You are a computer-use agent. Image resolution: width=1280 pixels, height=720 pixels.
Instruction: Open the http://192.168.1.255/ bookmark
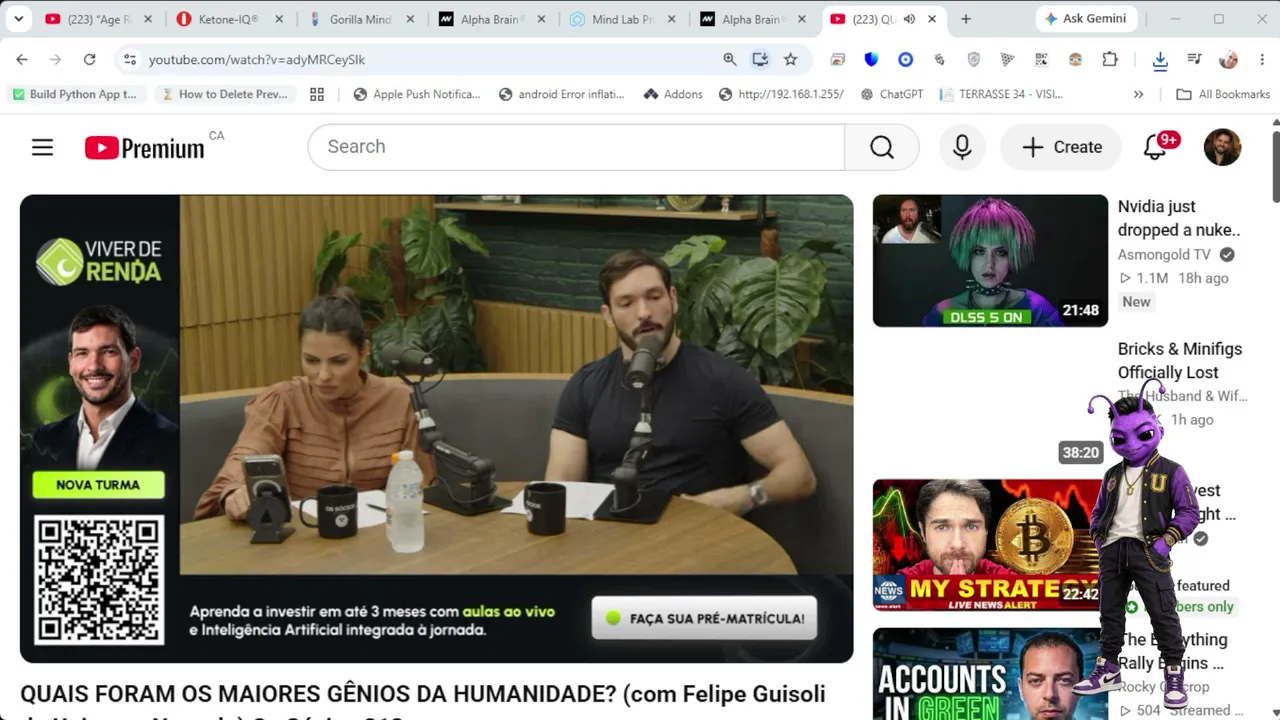pos(781,94)
